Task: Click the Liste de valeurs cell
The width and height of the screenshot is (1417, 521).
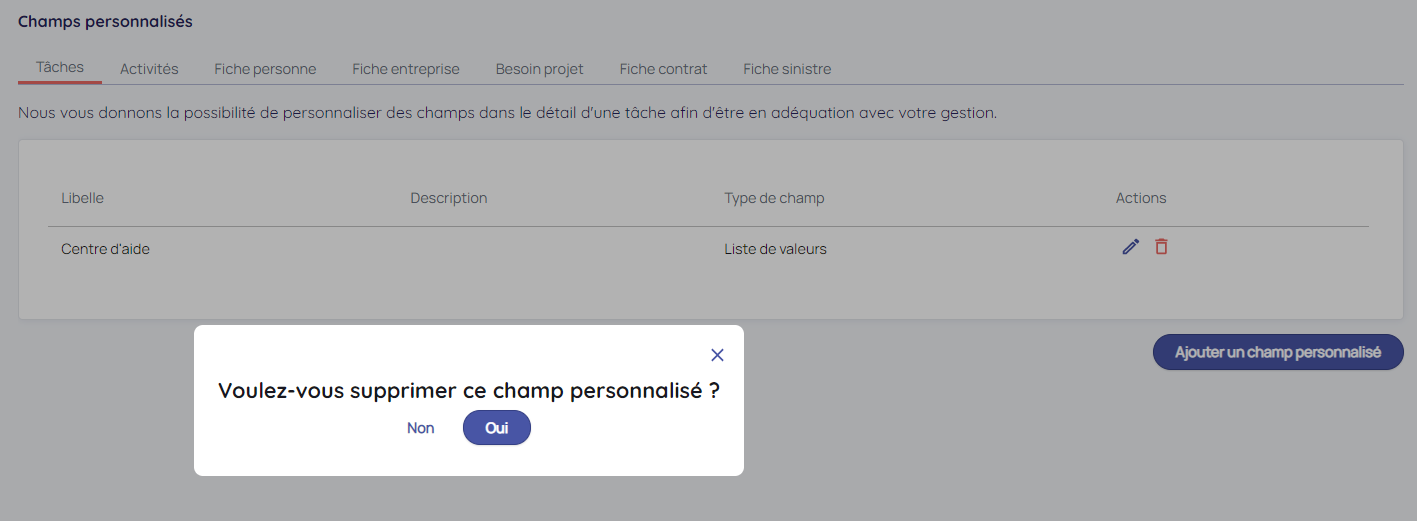Action: (x=775, y=249)
